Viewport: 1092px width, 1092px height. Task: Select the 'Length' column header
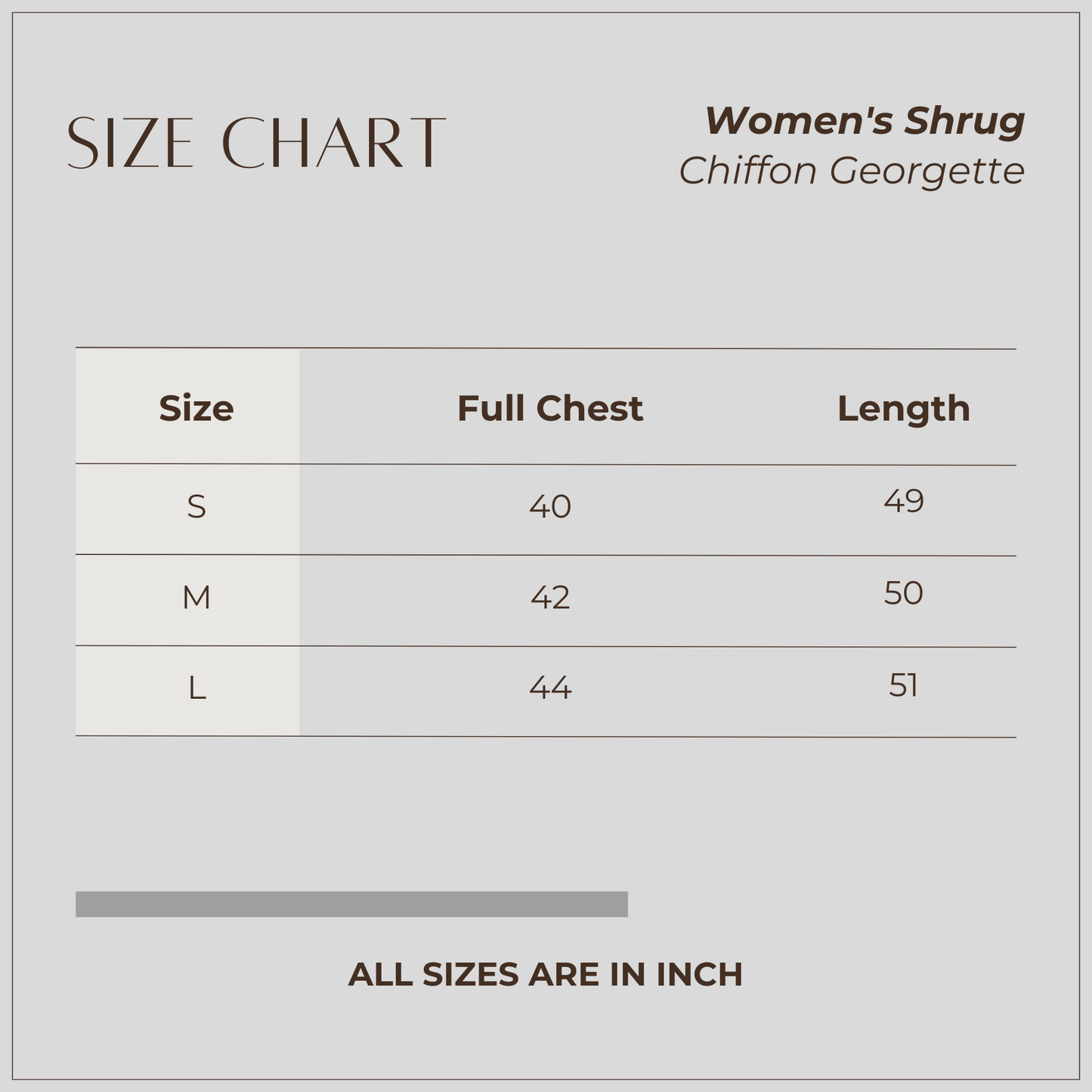pos(903,408)
